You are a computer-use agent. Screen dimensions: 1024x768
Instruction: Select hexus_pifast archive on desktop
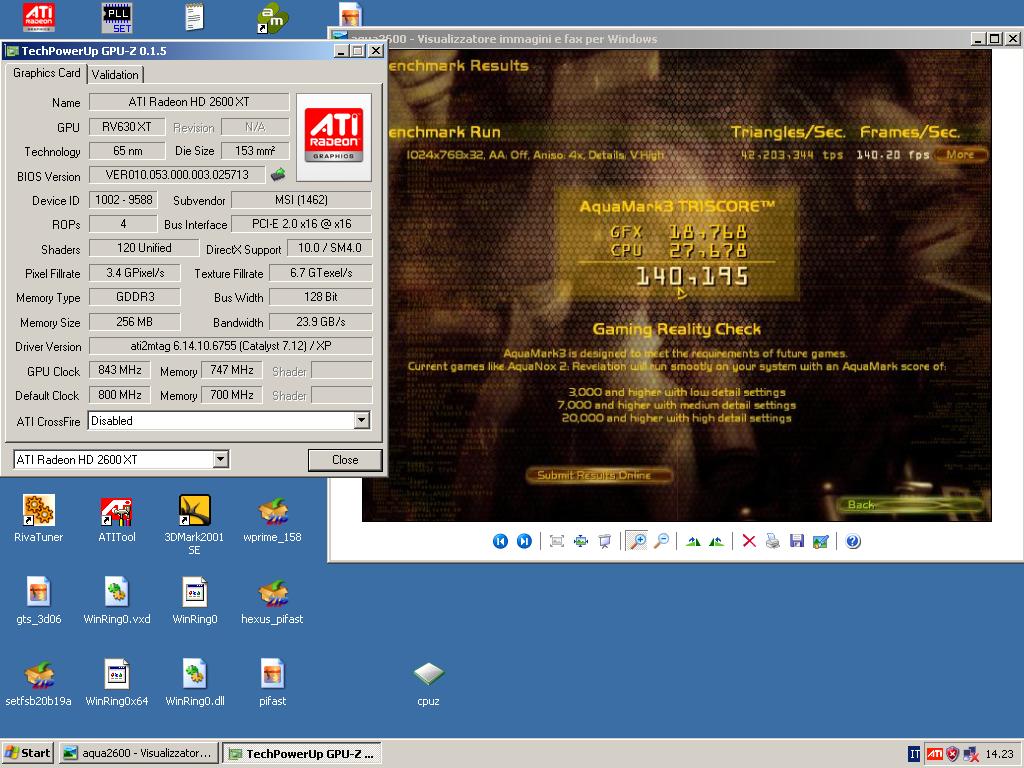point(272,601)
